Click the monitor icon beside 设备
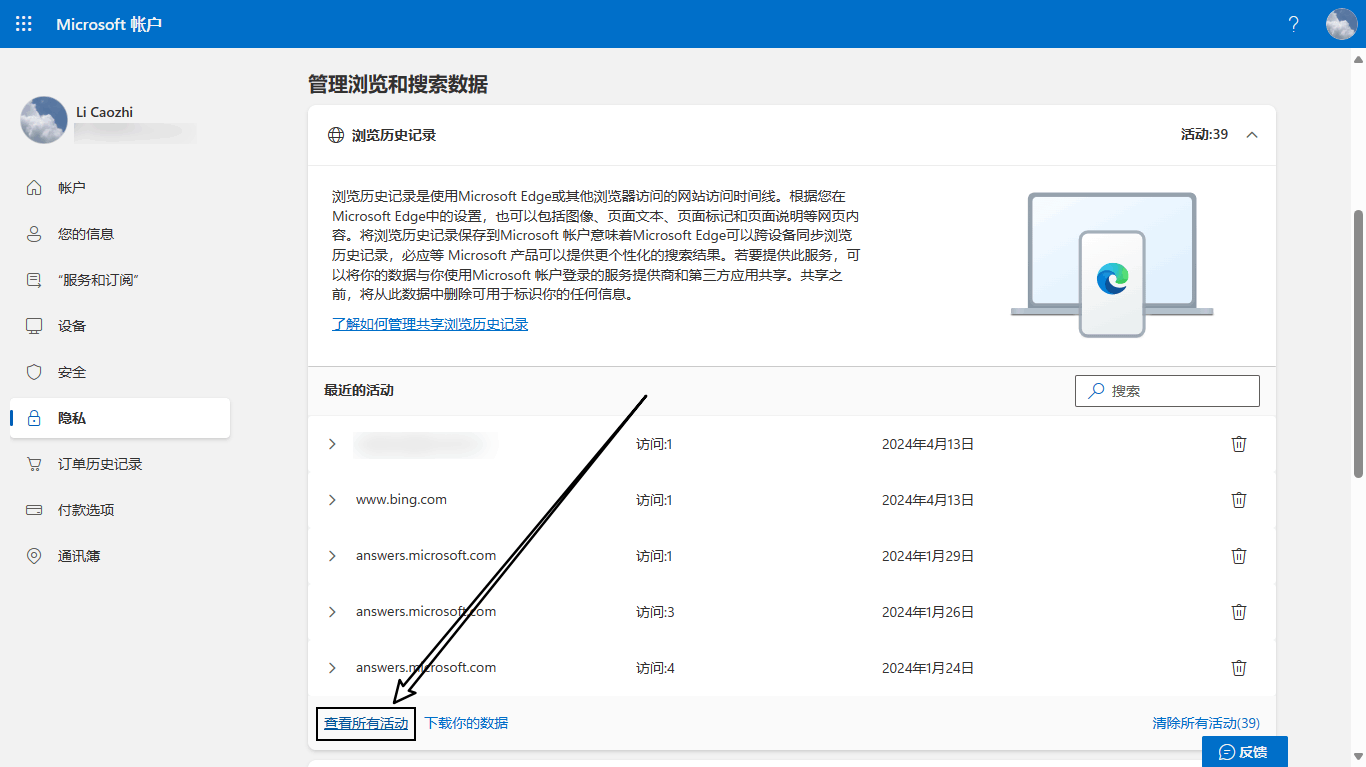Screen dimensions: 1366x767 pyautogui.click(x=34, y=326)
